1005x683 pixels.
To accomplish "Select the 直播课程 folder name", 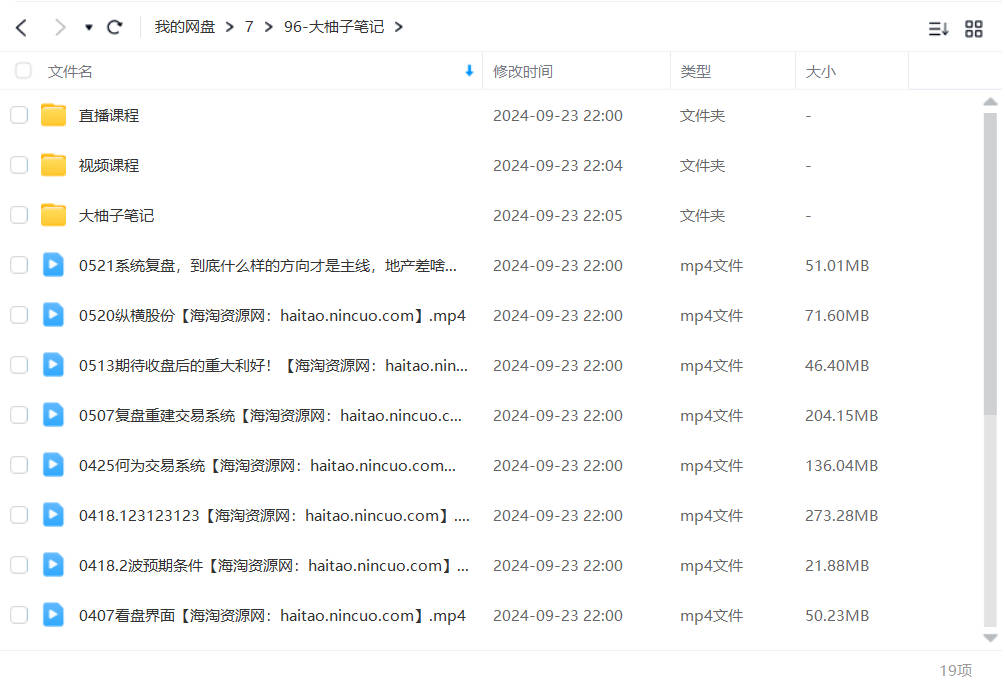I will (x=108, y=115).
